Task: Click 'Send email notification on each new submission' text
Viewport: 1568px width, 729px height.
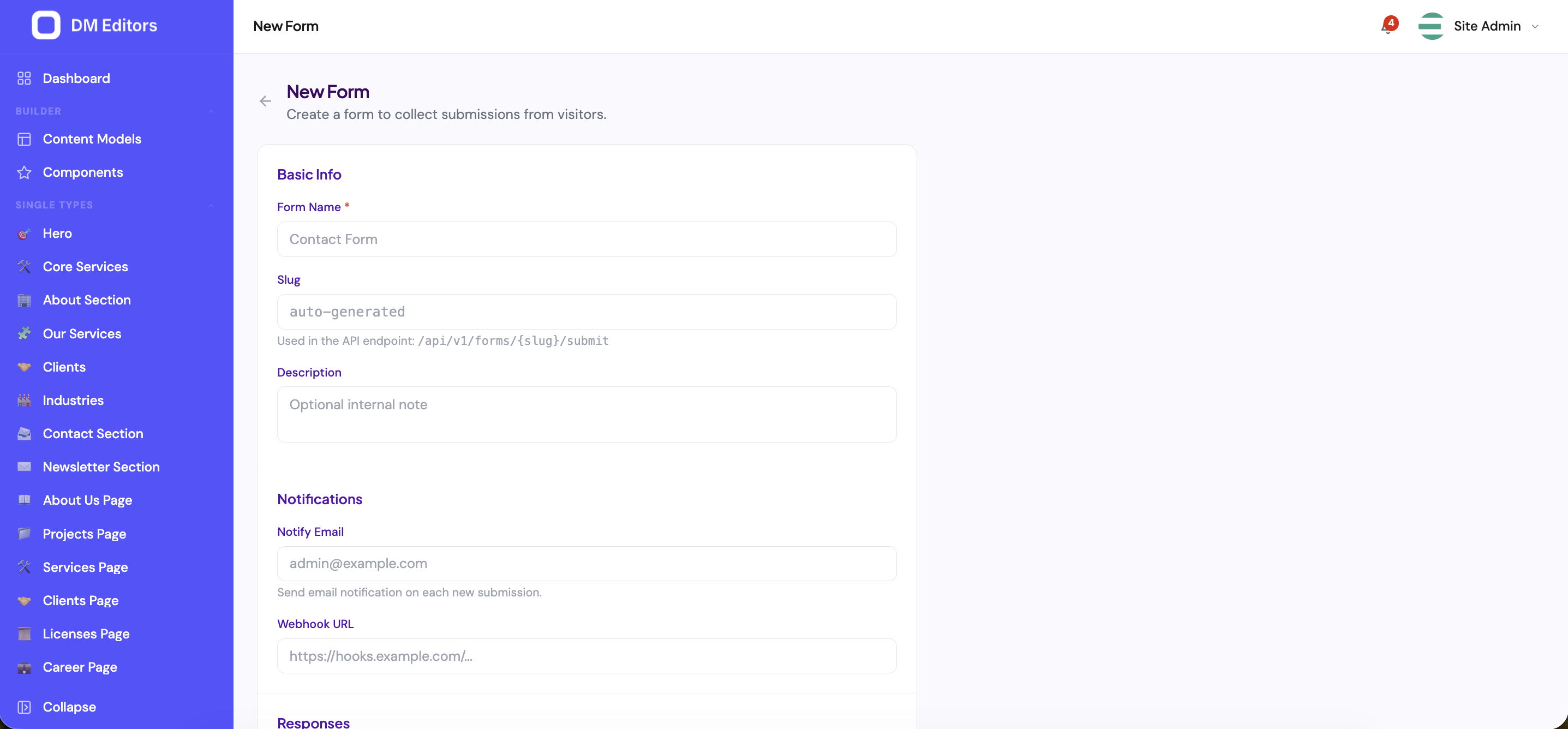Action: (409, 592)
